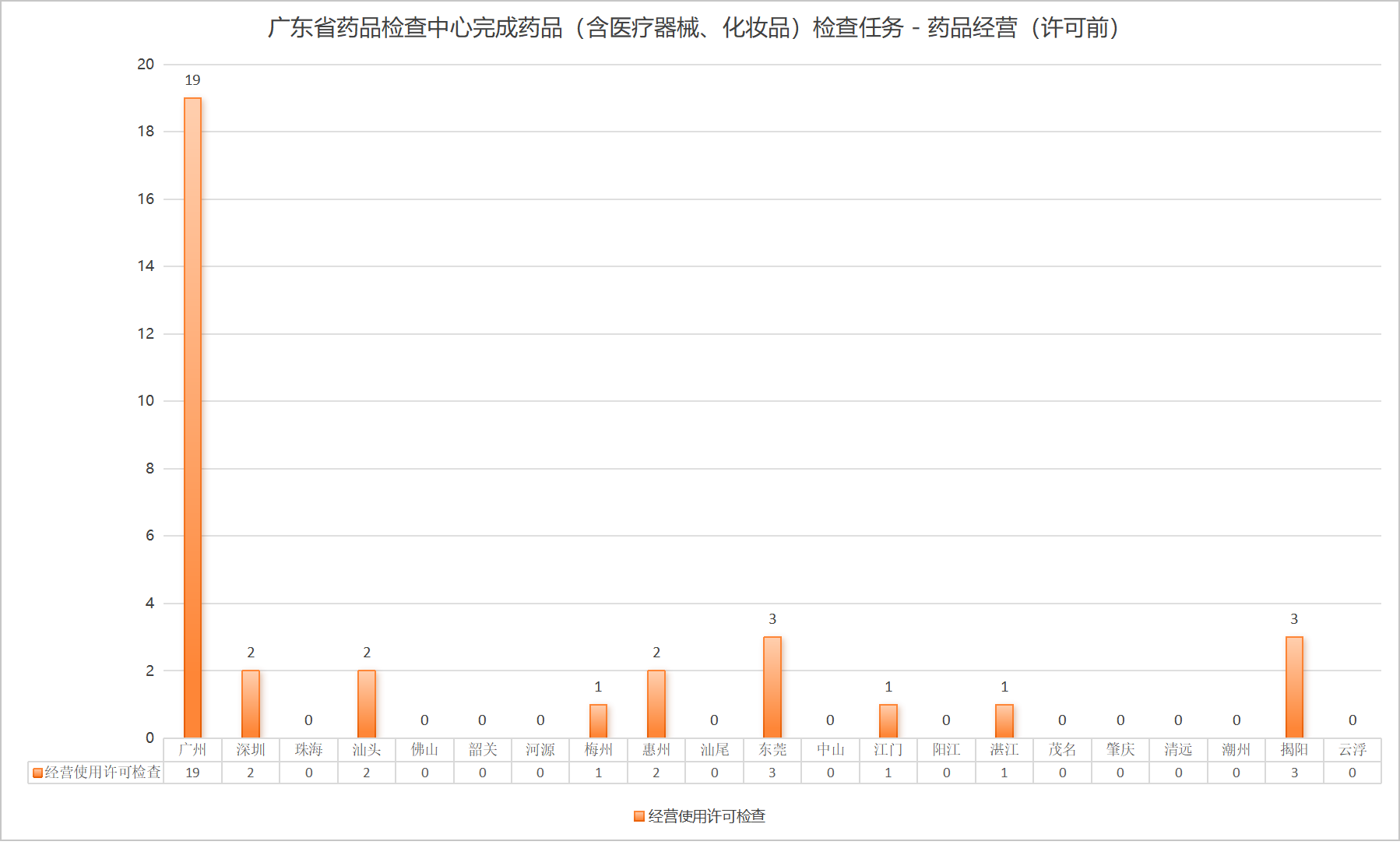The image size is (1400, 852).
Task: Click the table cell 1 under 湛江
Action: (1004, 773)
